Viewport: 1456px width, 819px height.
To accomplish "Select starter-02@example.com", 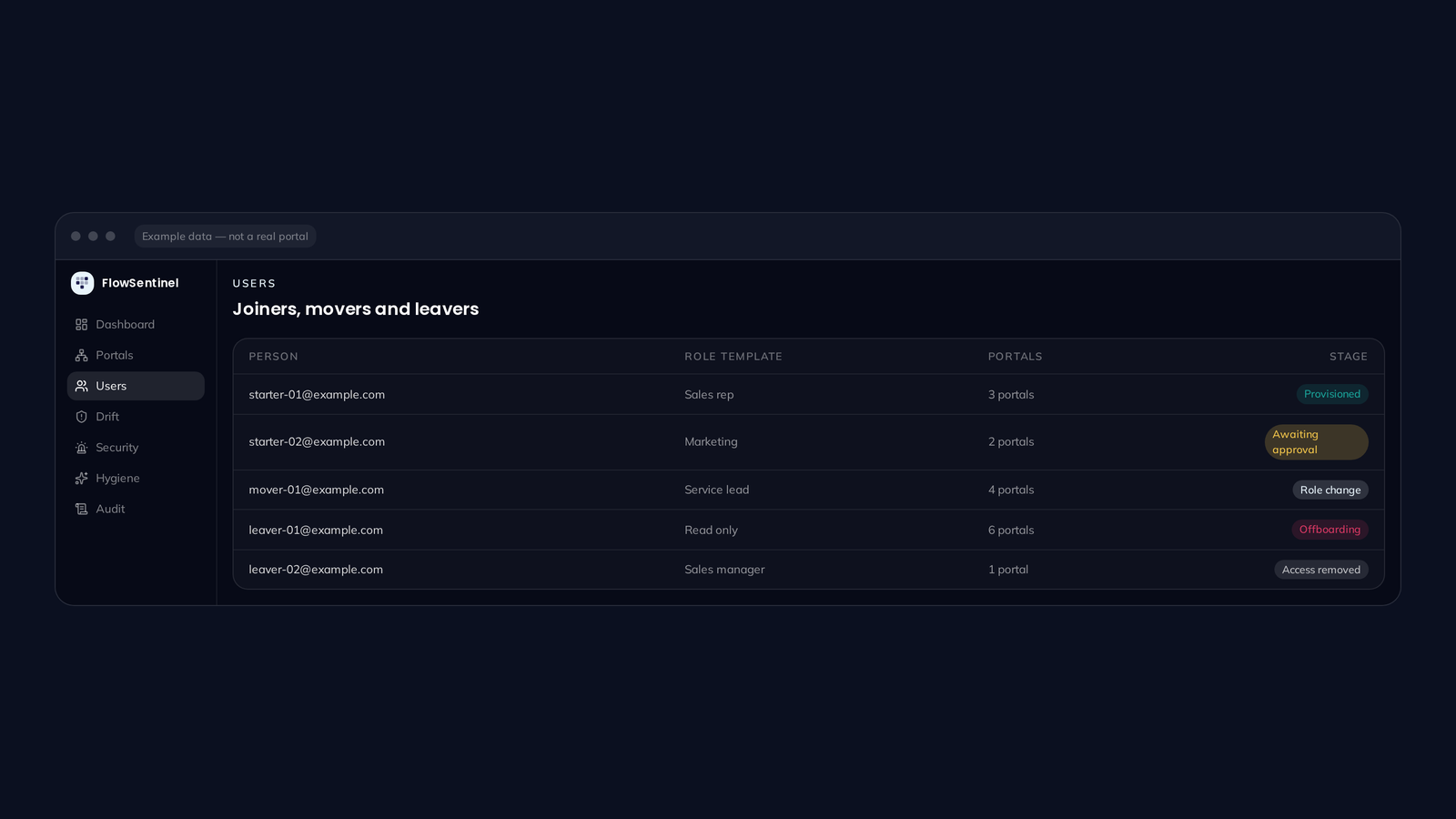I will click(317, 442).
